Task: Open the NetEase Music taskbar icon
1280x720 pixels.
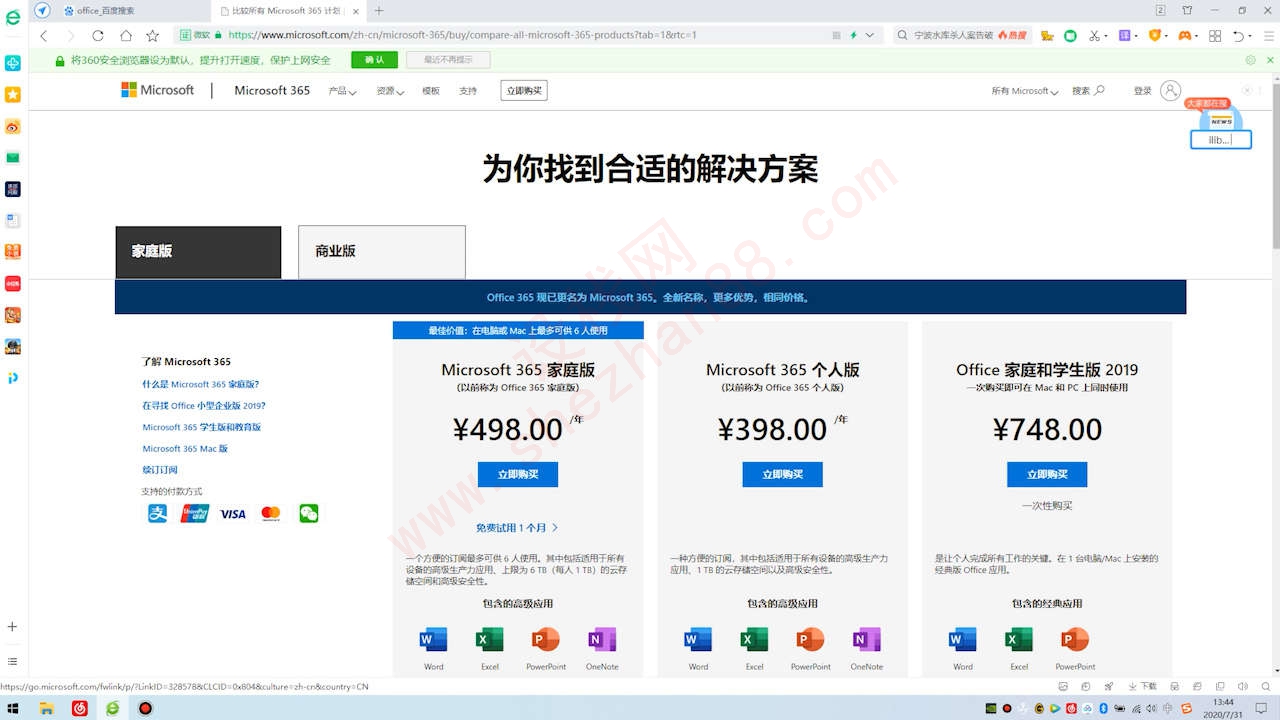Action: (80, 708)
